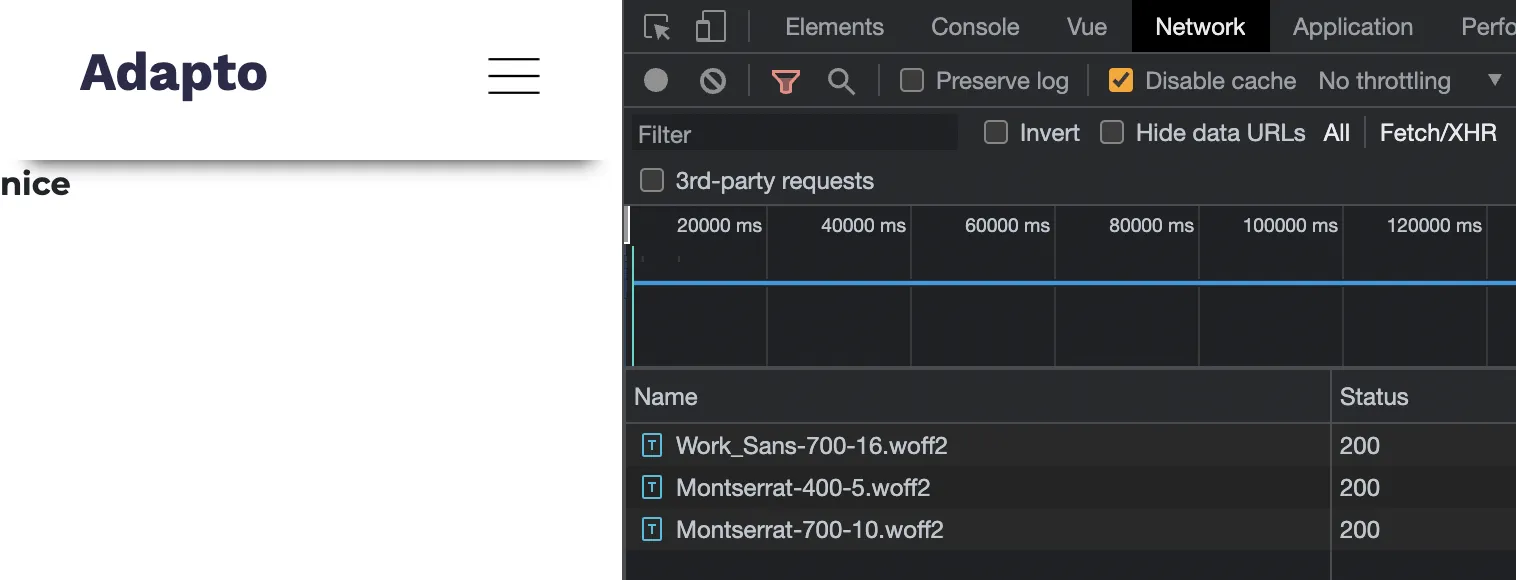Click the record network log button
The height and width of the screenshot is (580, 1516).
coord(656,80)
